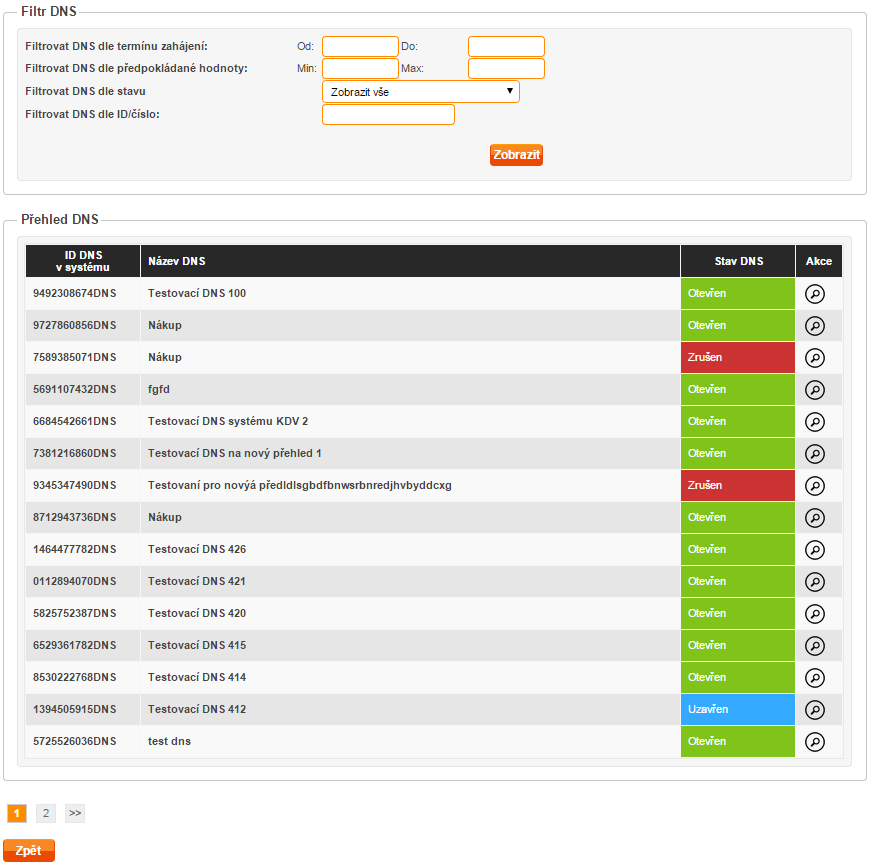Click the name test dns
The image size is (870, 865).
[x=169, y=741]
